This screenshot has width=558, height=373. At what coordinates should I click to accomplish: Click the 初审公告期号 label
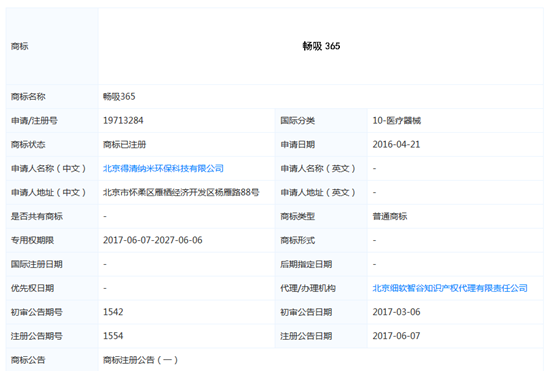37,312
